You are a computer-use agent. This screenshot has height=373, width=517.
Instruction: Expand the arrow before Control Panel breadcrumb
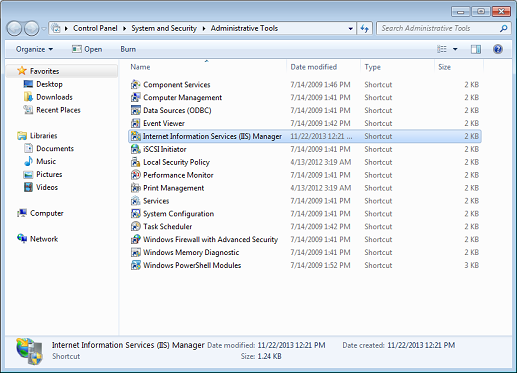pos(66,29)
